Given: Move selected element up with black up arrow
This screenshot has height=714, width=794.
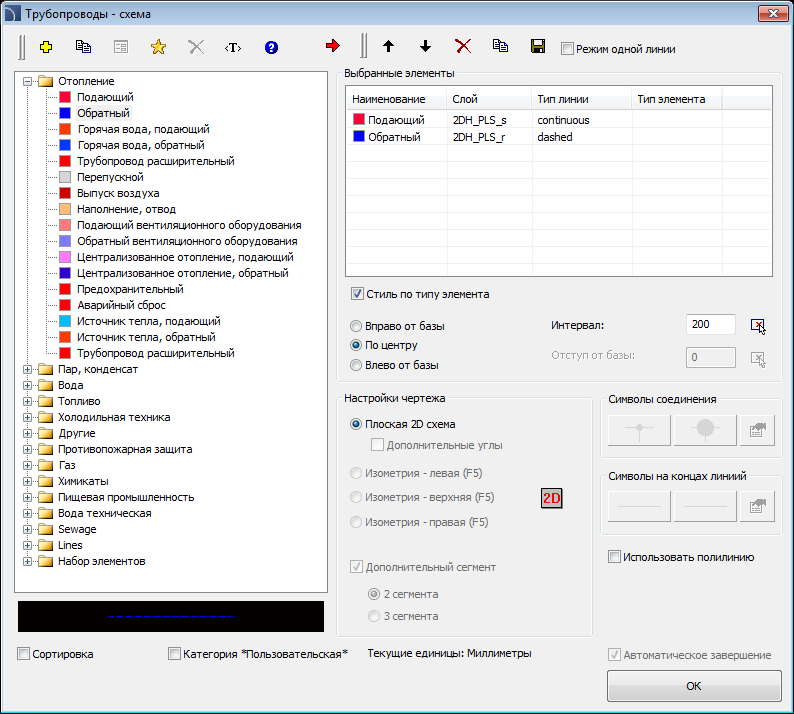Looking at the screenshot, I should [388, 47].
